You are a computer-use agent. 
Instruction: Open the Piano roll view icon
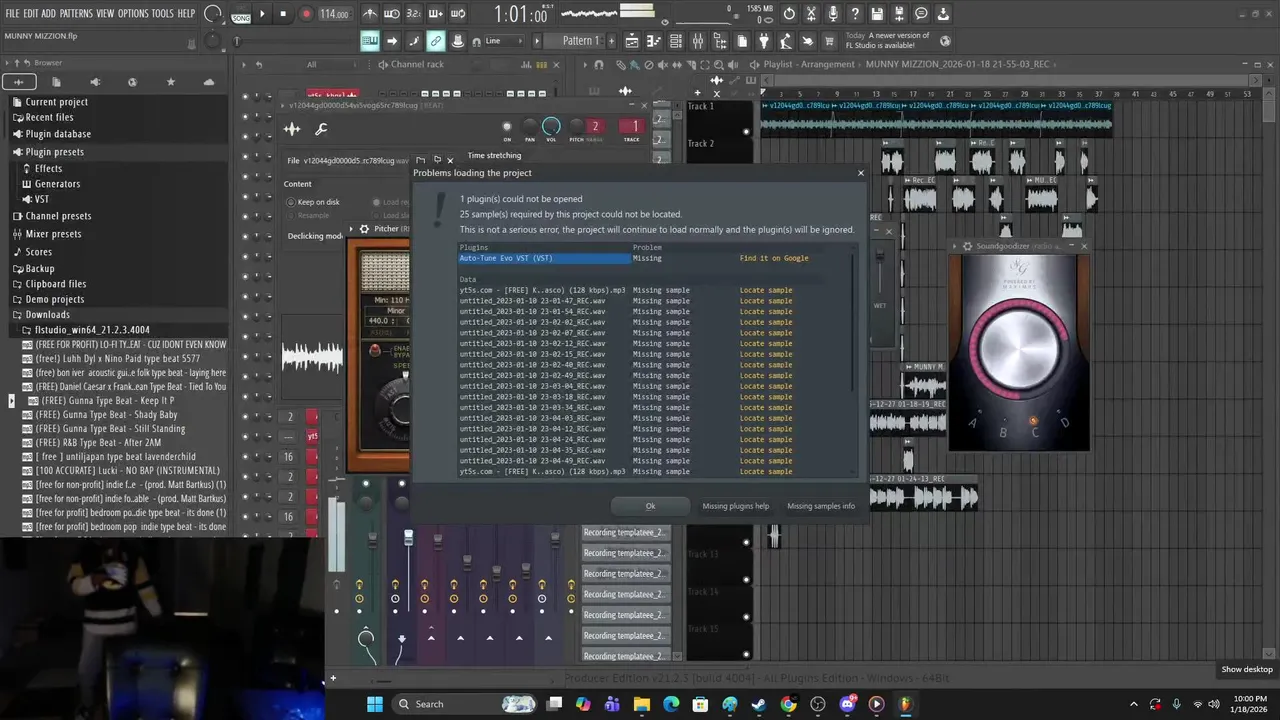(x=654, y=41)
